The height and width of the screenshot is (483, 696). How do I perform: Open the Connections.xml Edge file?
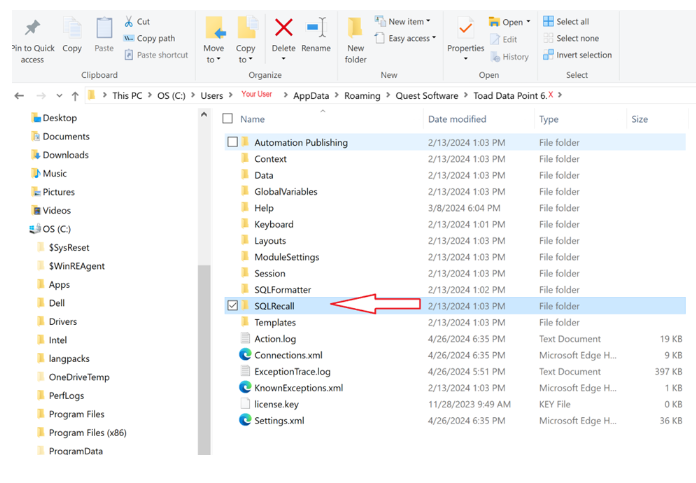[287, 355]
